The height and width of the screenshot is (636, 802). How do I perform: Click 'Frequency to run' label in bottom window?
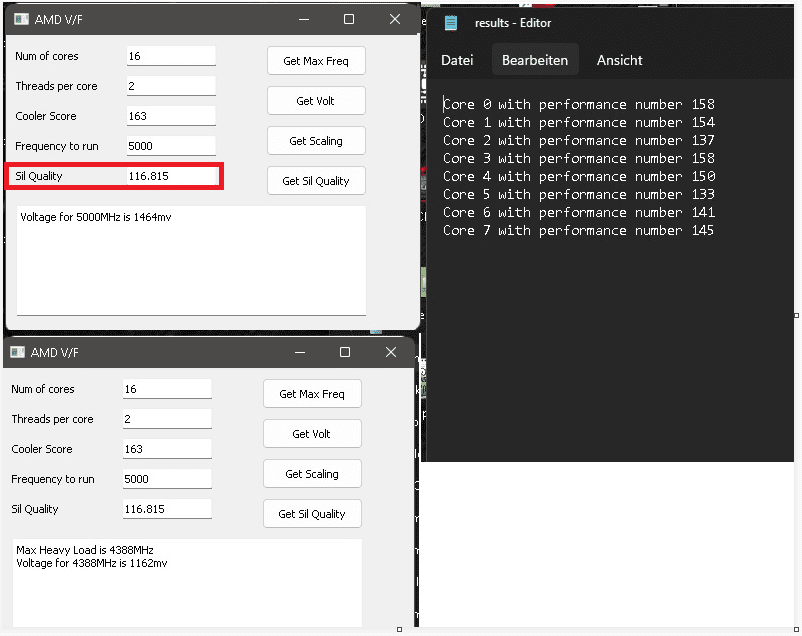53,479
